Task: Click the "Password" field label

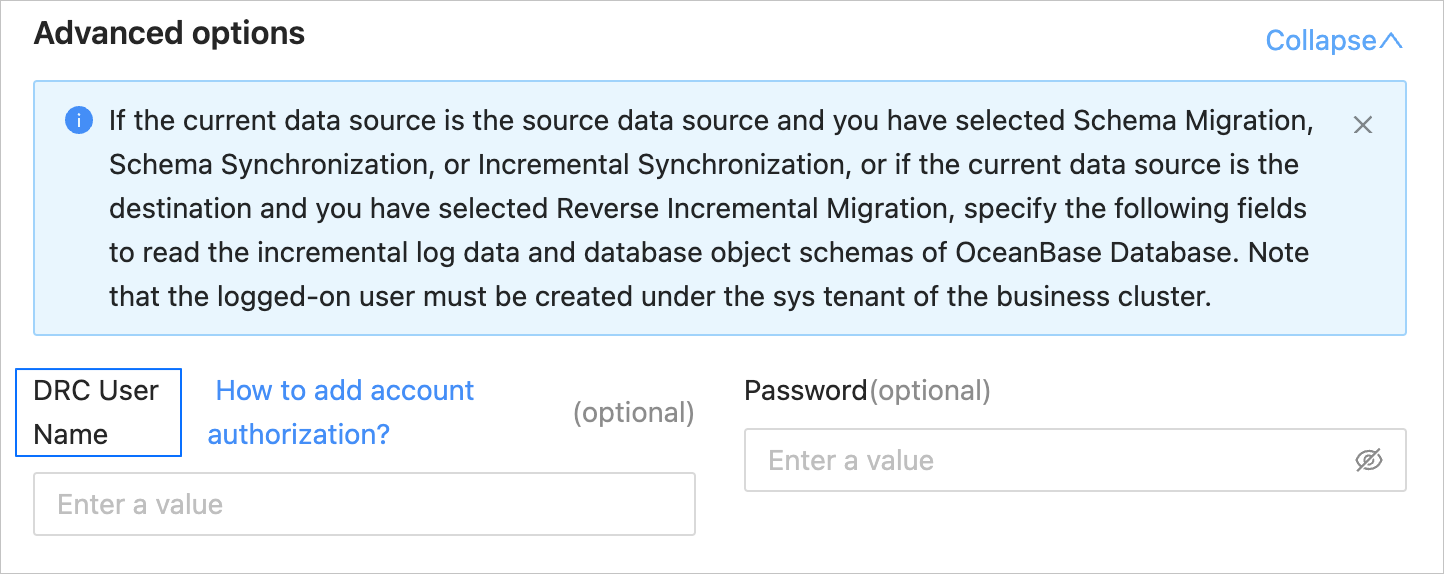Action: (x=805, y=390)
